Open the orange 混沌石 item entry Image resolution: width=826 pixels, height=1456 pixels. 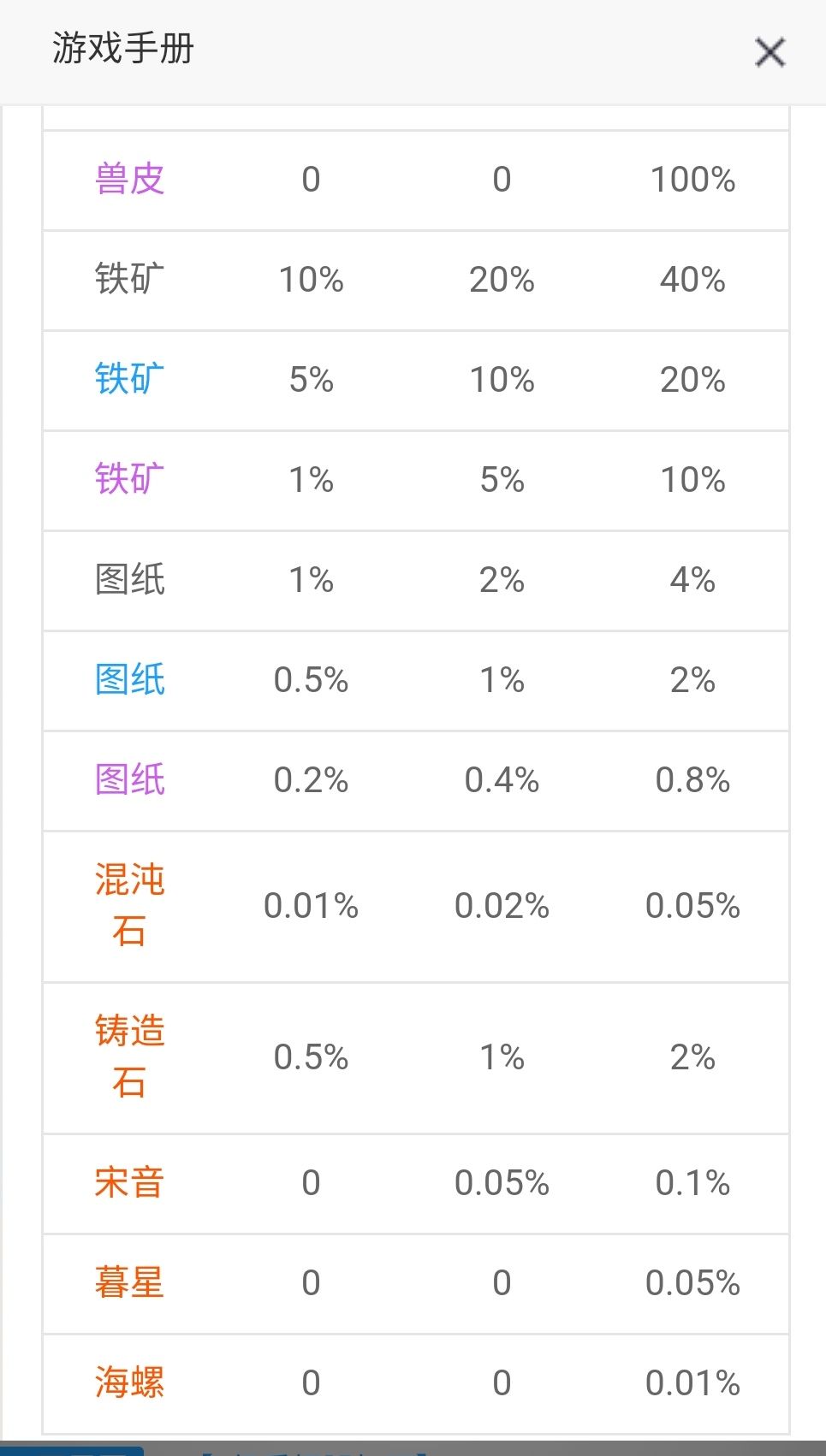pyautogui.click(x=129, y=905)
